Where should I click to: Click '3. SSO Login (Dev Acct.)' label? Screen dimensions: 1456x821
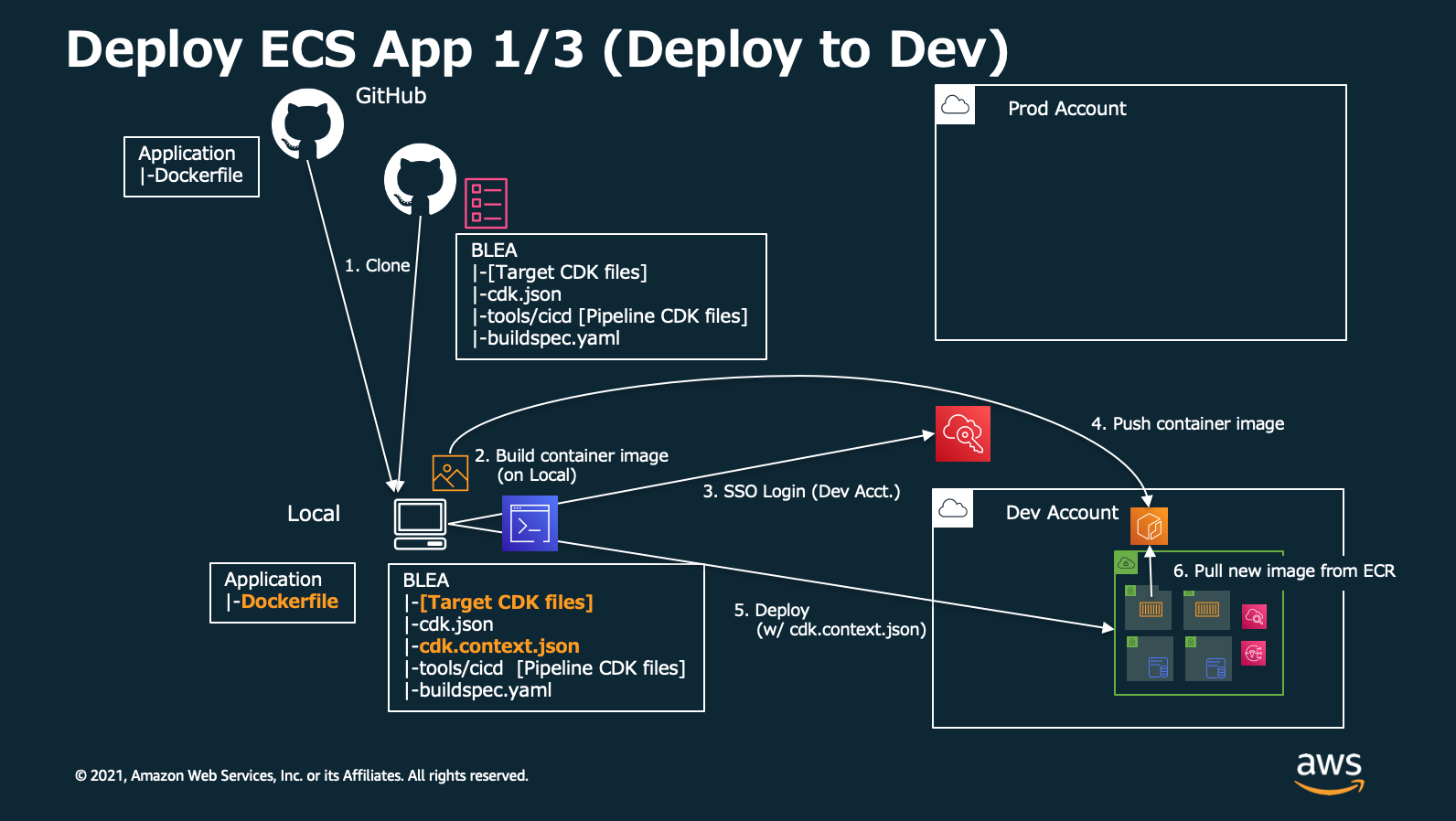801,492
